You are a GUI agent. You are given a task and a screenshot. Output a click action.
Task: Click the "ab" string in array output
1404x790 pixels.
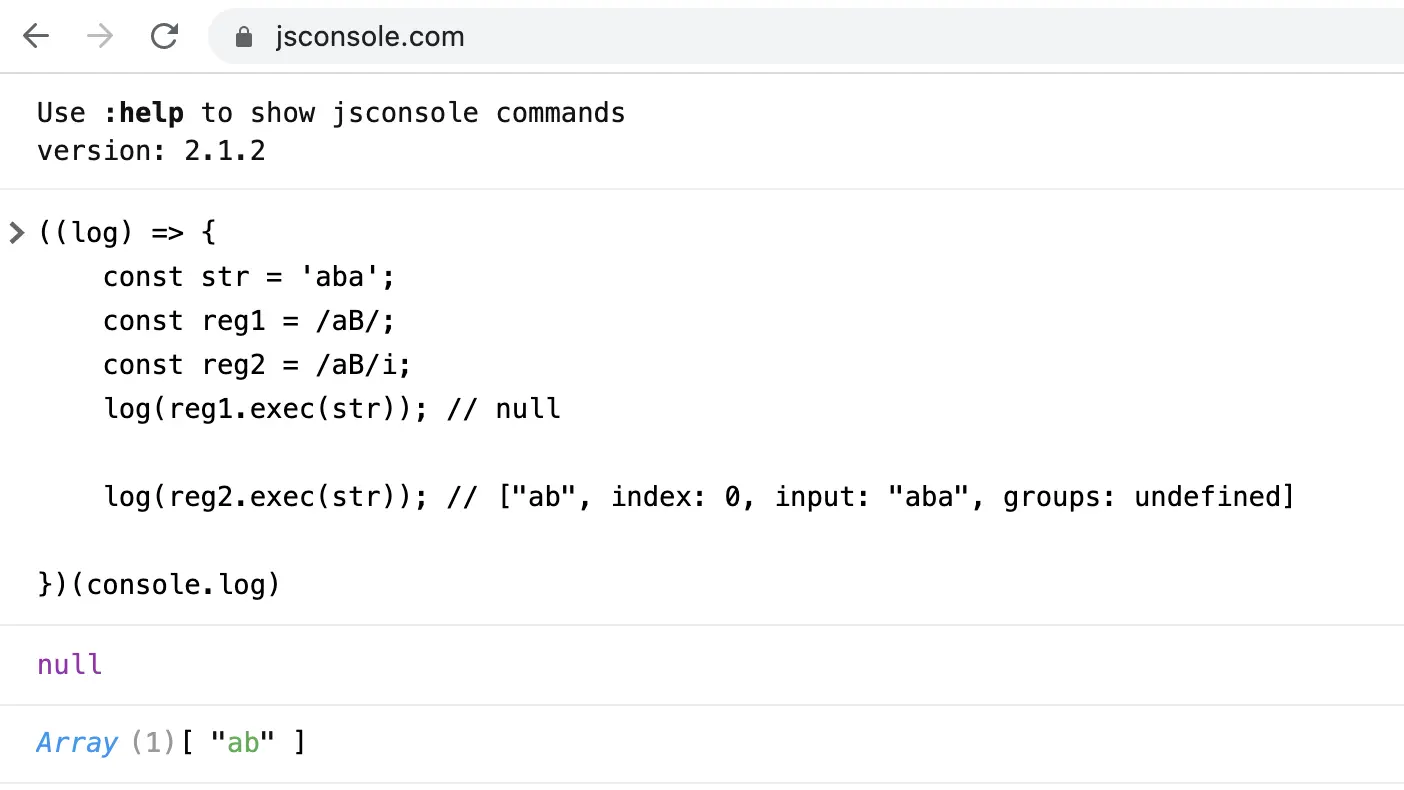tap(242, 744)
